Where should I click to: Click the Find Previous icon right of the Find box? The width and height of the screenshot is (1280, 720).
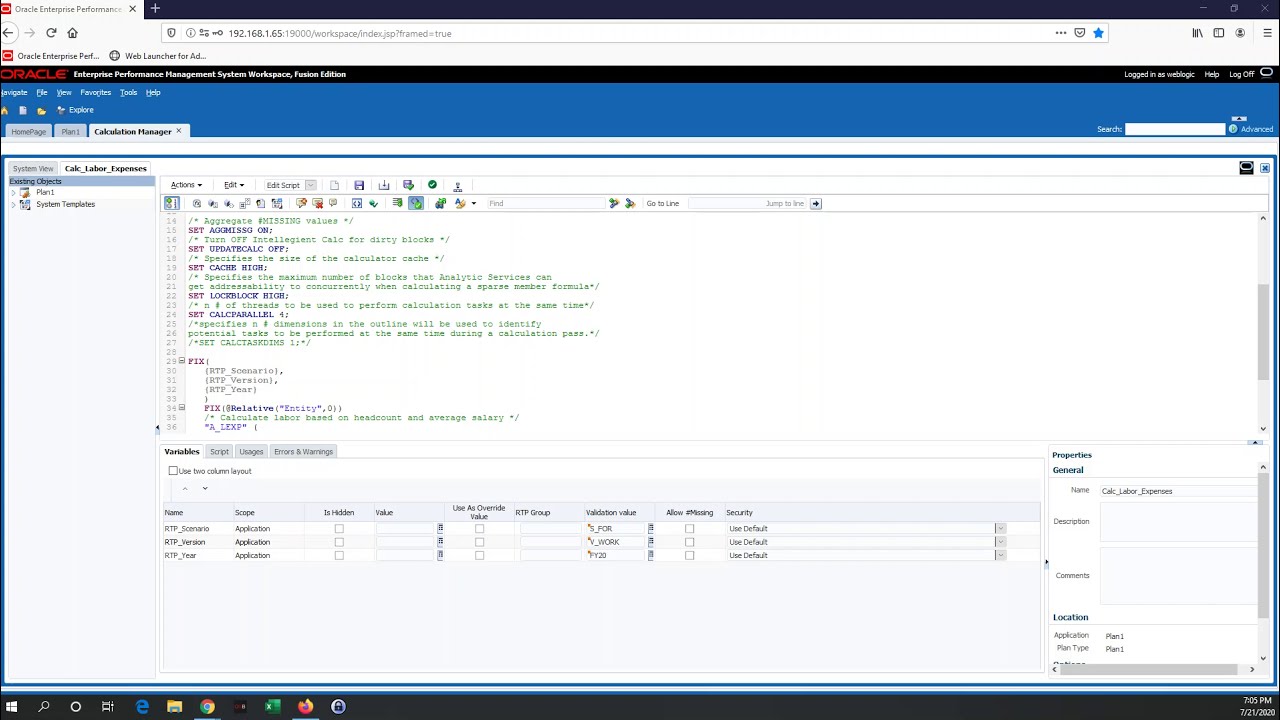click(x=630, y=203)
